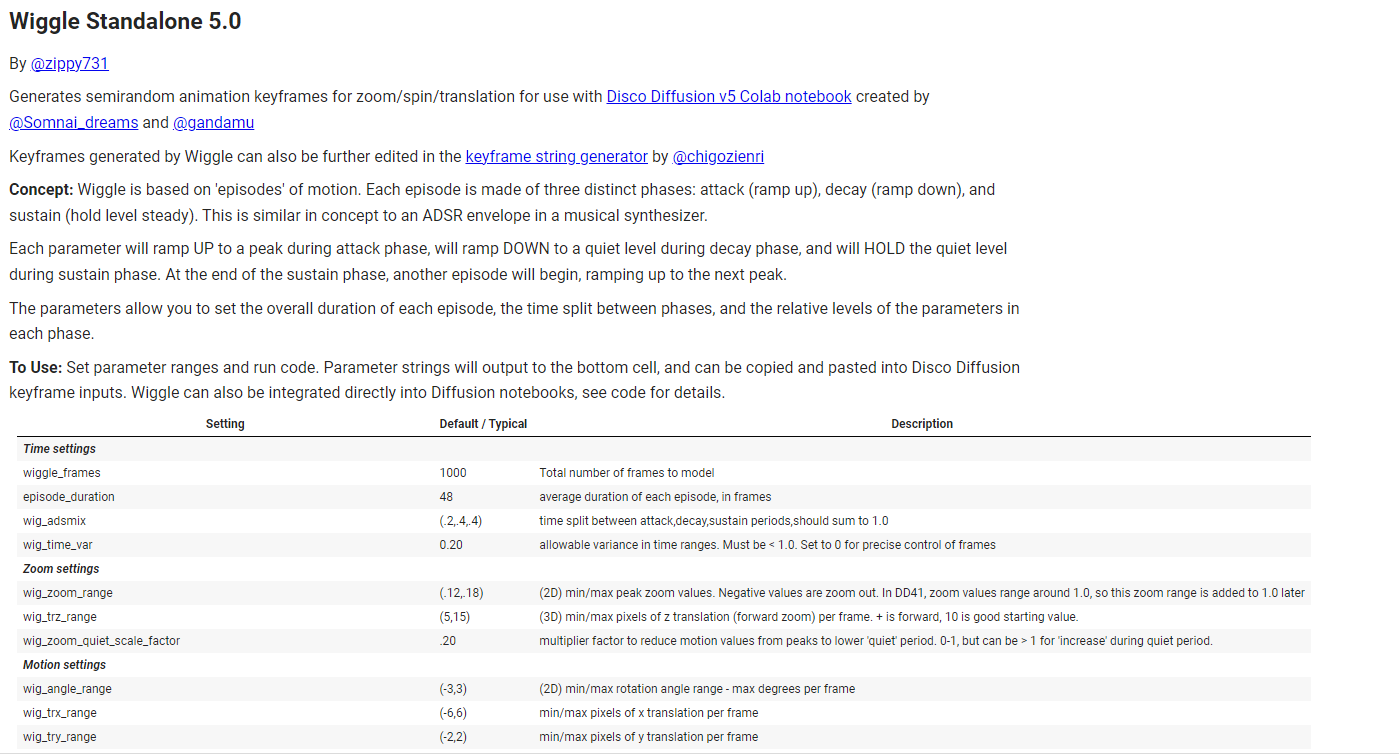Click the (.12,.18) default value
This screenshot has height=756, width=1399.
pos(461,593)
